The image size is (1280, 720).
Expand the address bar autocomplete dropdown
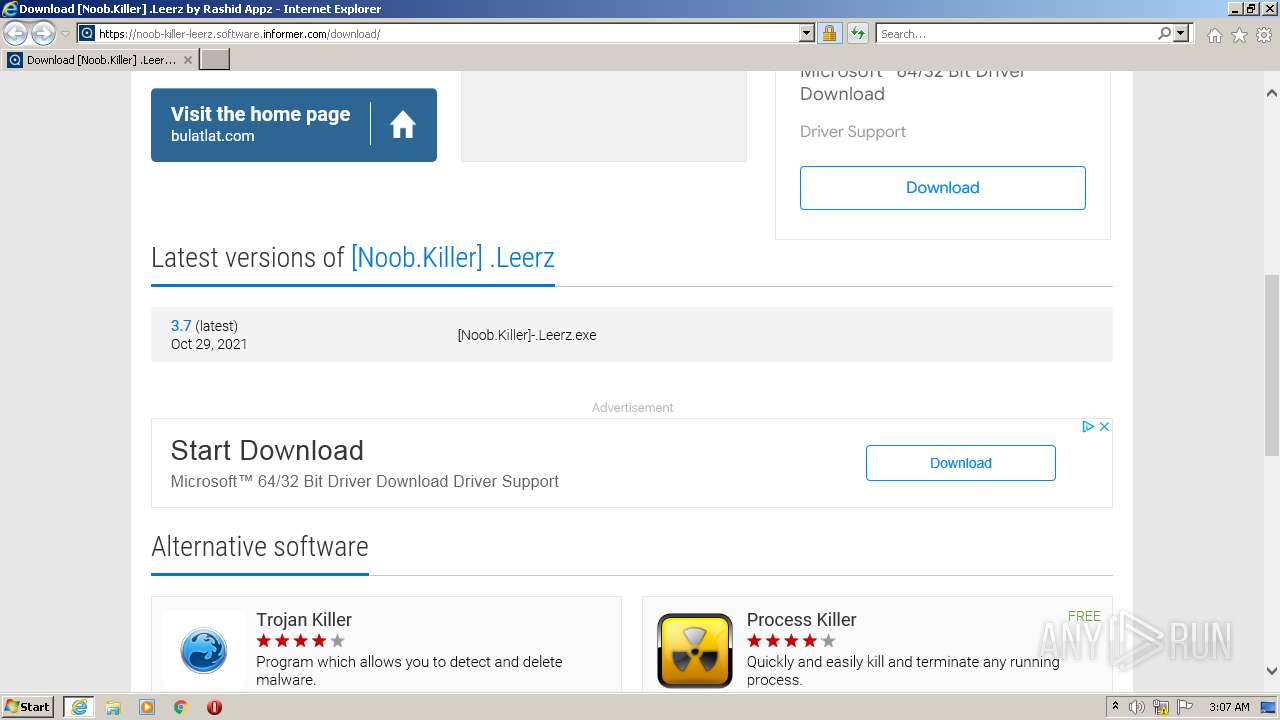tap(807, 34)
